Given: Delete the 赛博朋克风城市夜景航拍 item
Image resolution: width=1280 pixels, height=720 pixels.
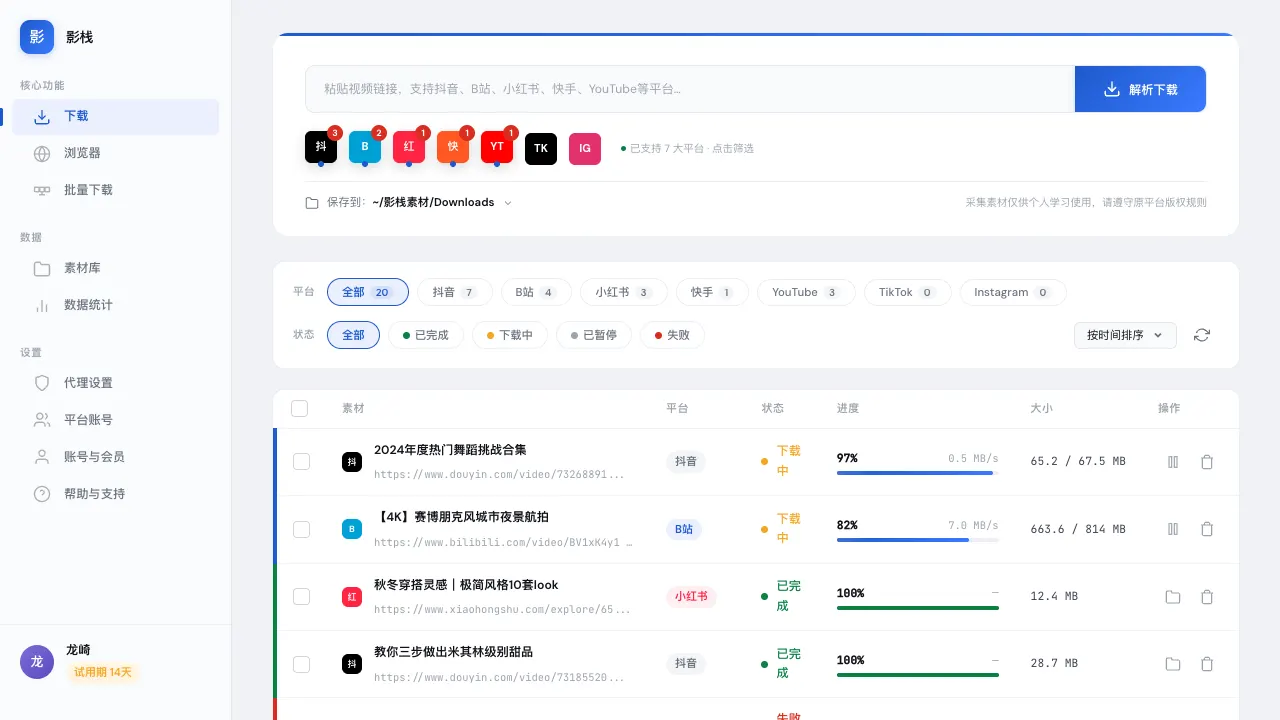Looking at the screenshot, I should click(1207, 529).
